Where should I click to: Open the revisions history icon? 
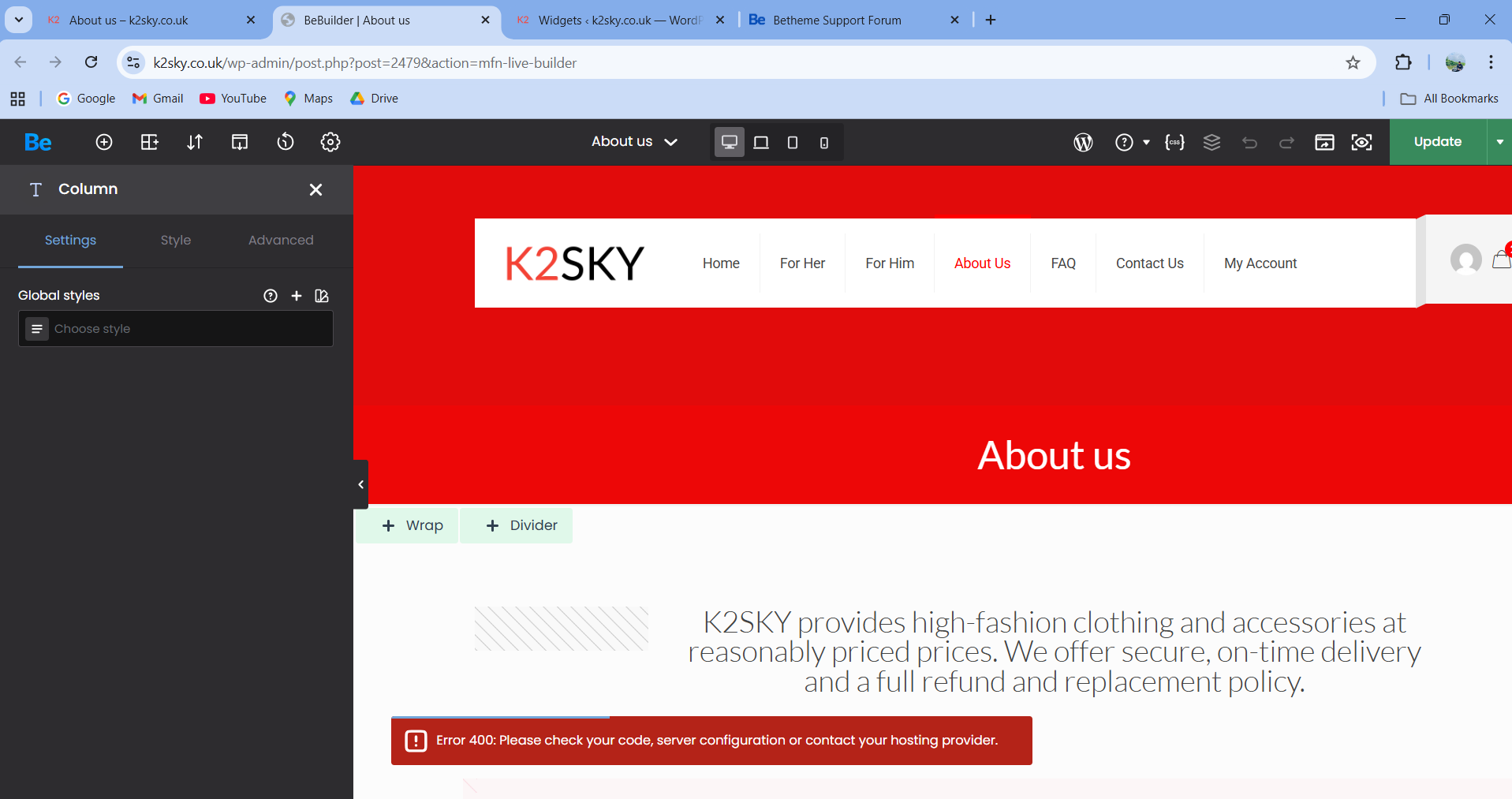coord(286,142)
